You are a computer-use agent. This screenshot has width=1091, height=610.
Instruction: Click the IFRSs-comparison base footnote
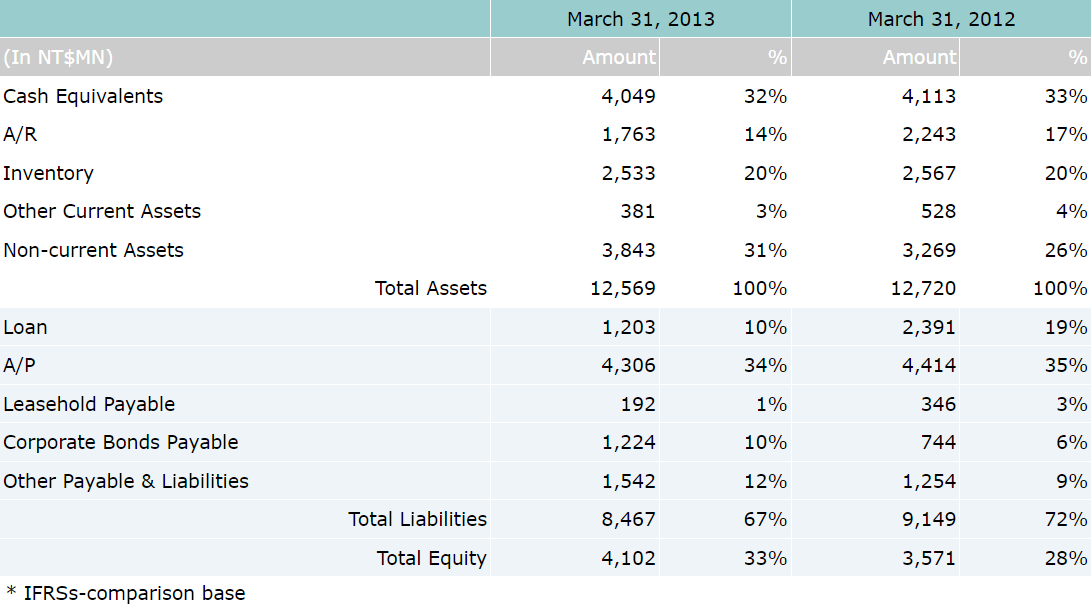pos(125,593)
